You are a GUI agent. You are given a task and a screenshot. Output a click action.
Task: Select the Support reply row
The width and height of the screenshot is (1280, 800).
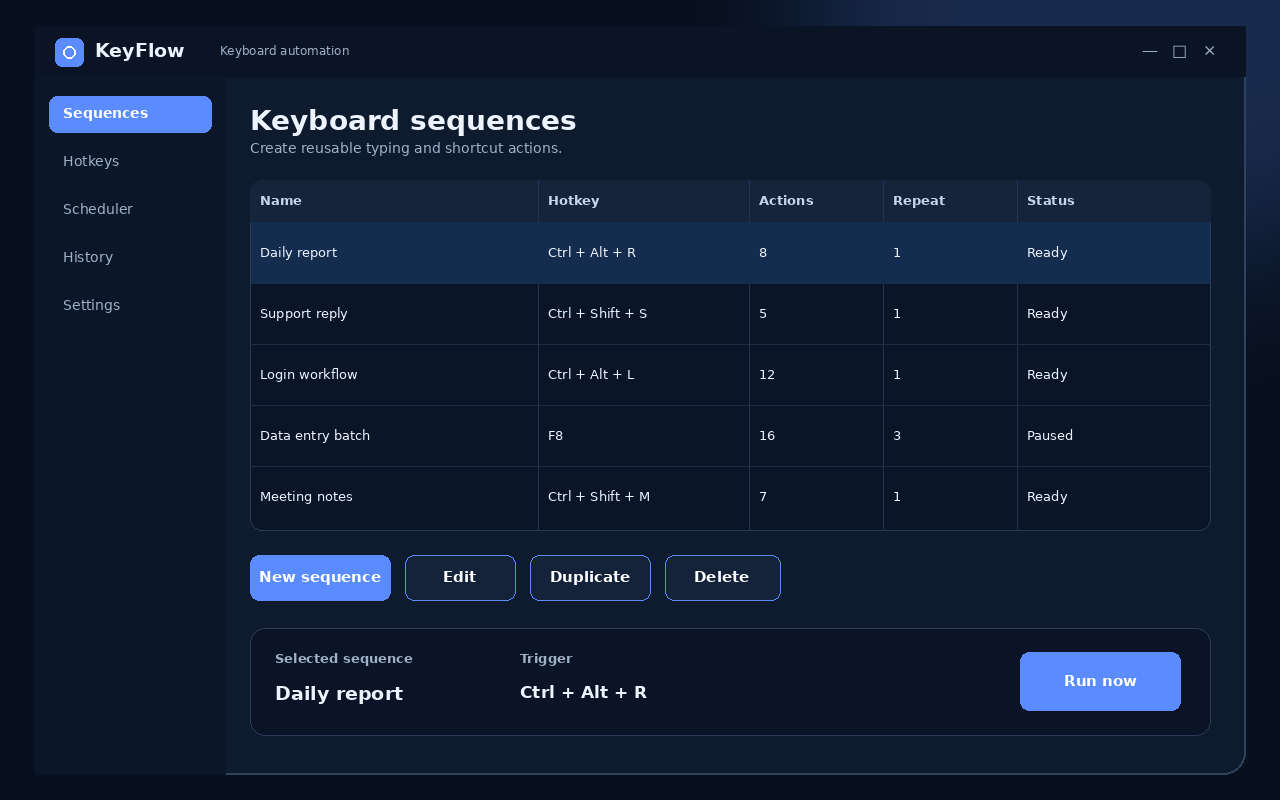point(730,314)
